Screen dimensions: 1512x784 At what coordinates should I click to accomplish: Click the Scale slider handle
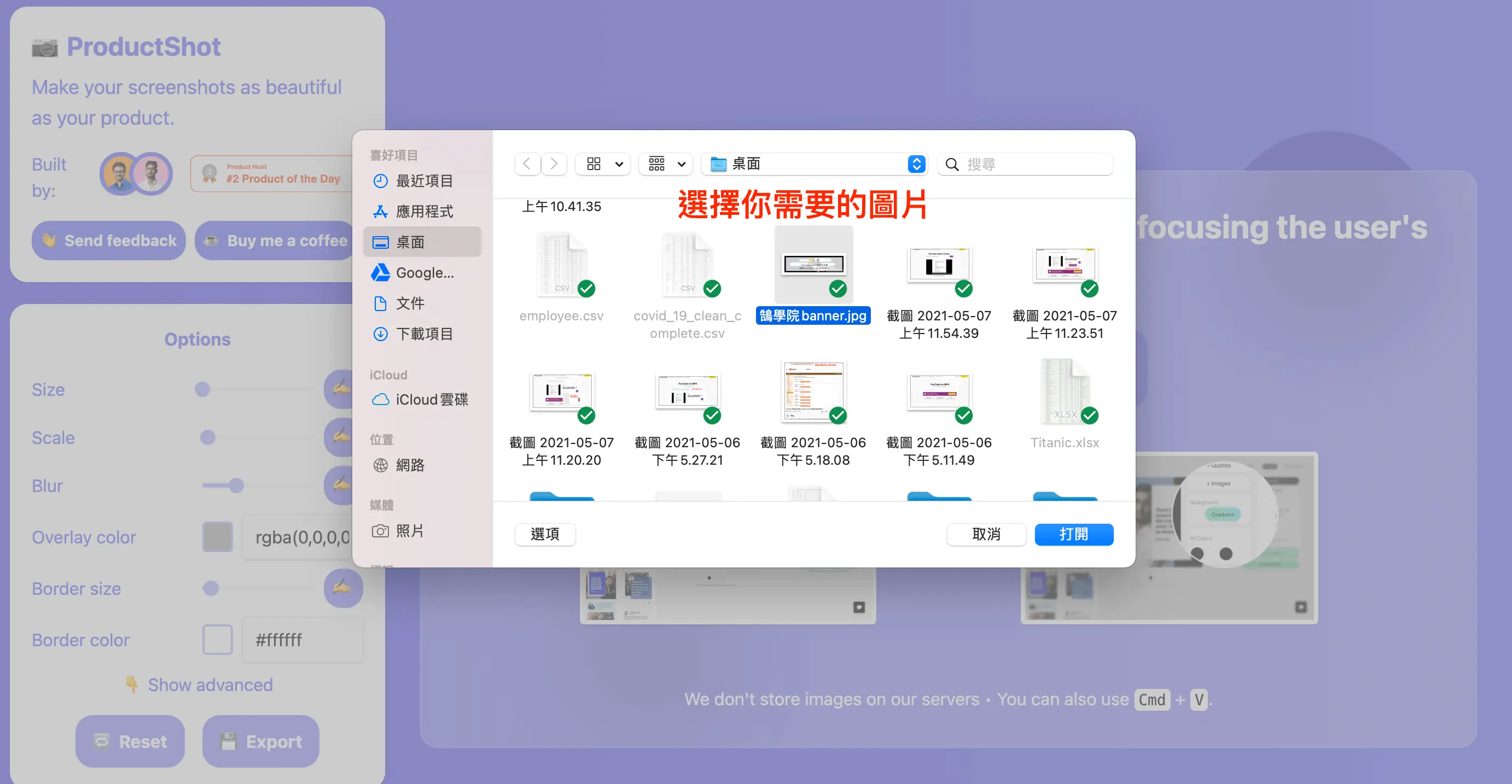[x=208, y=437]
